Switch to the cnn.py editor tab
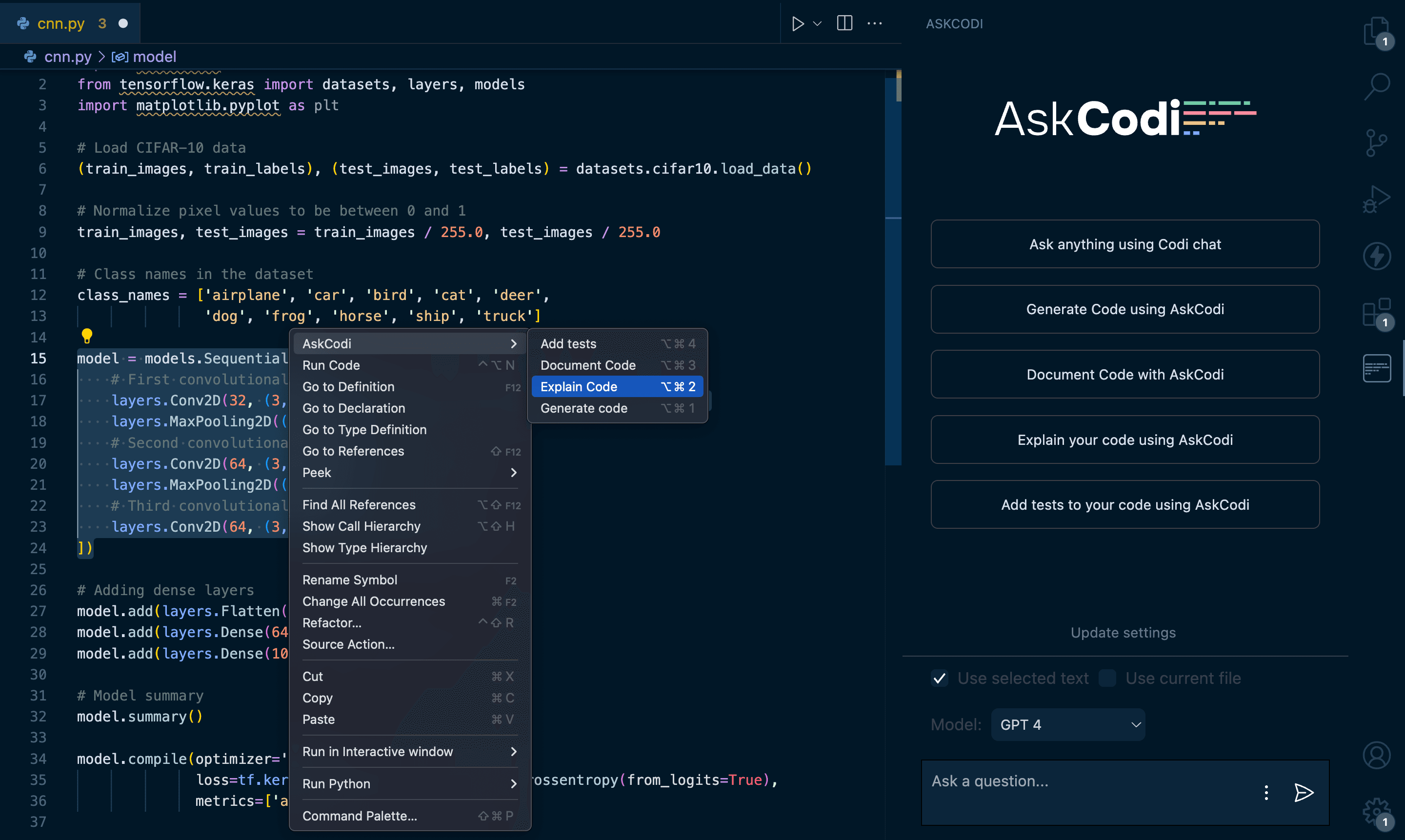1405x840 pixels. click(70, 23)
